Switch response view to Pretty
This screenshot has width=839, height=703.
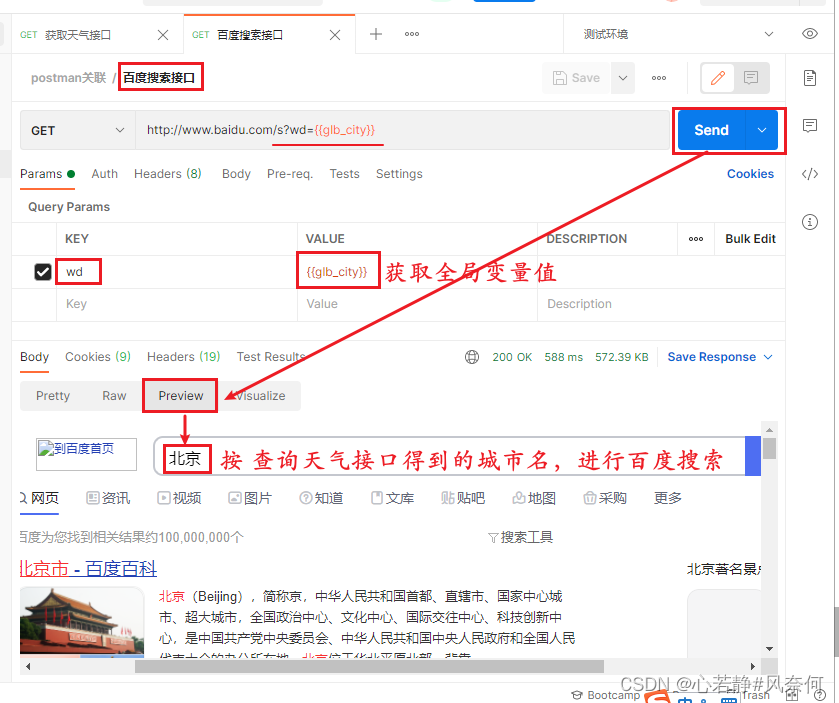click(x=53, y=396)
